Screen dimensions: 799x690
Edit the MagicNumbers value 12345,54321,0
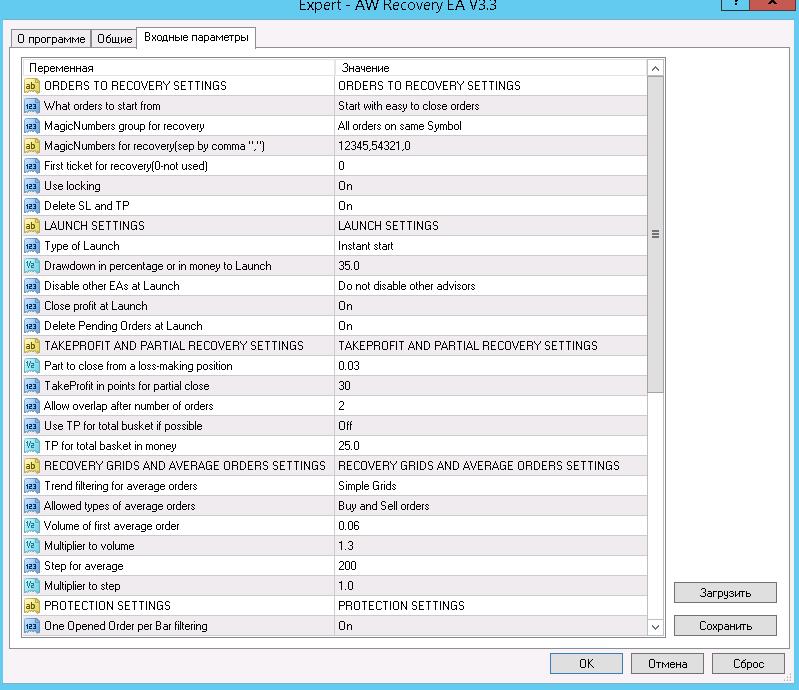[x=491, y=146]
